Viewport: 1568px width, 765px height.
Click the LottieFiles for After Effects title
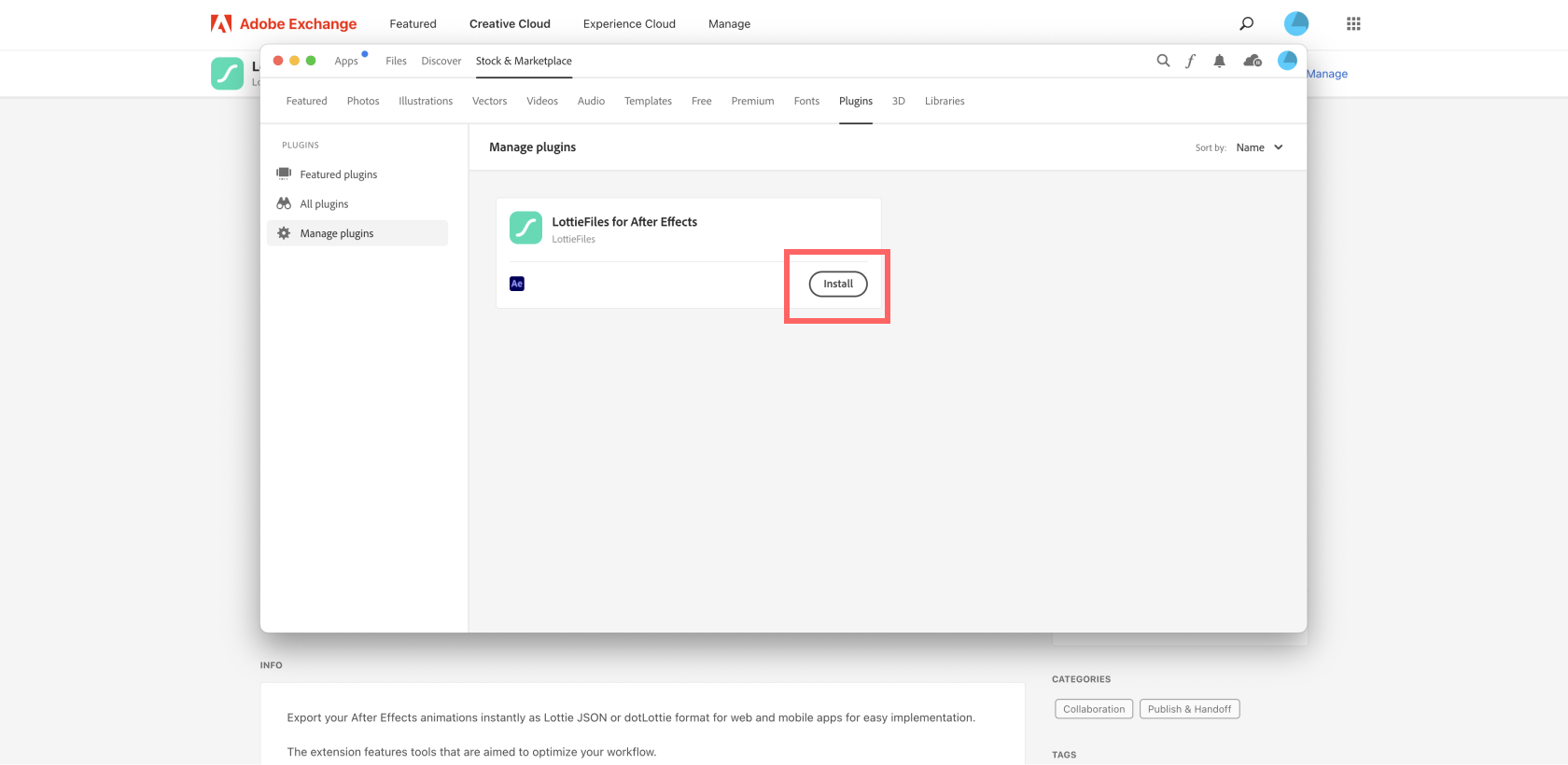point(624,222)
